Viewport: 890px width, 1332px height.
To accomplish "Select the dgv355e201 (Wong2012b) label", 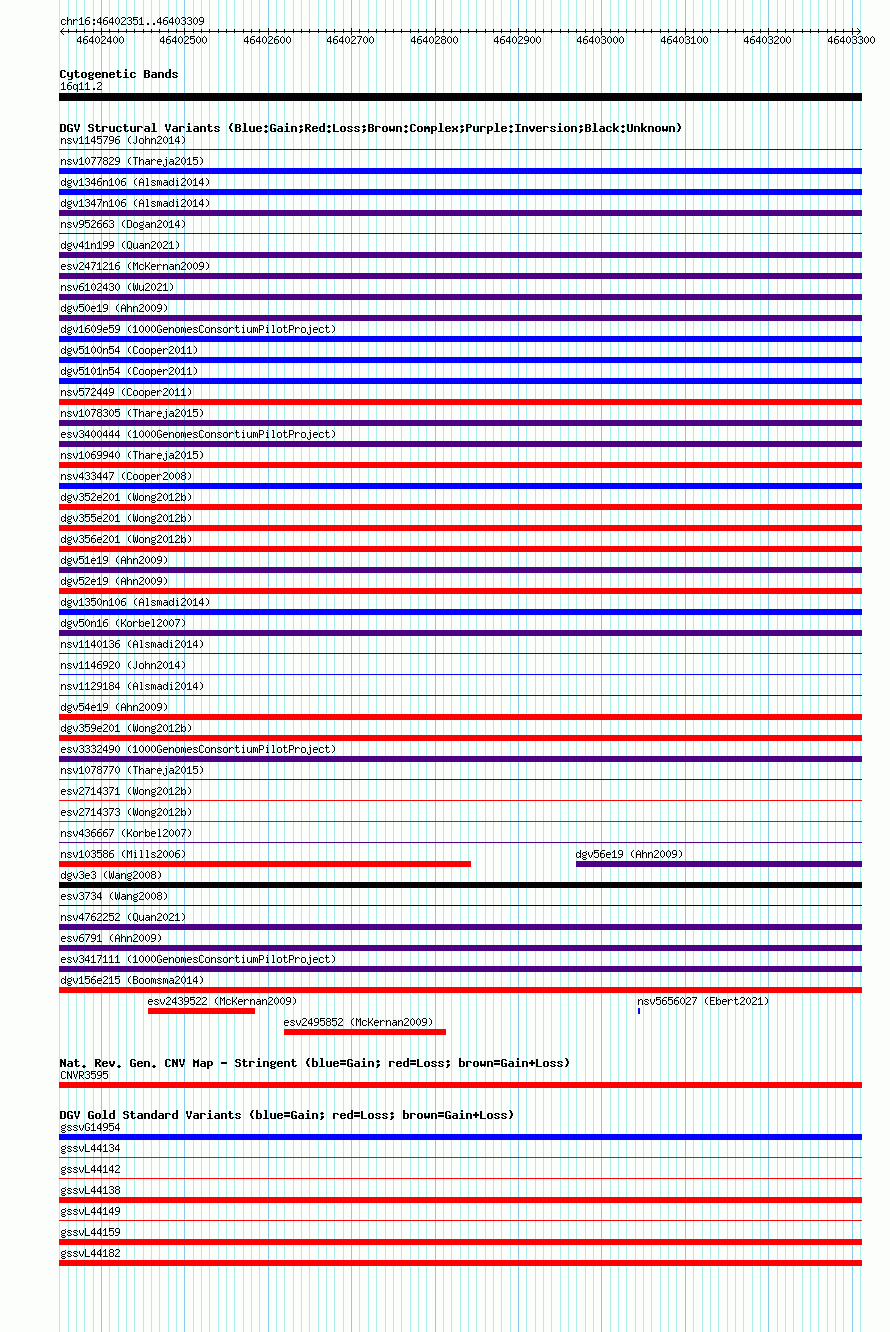I will coord(126,519).
